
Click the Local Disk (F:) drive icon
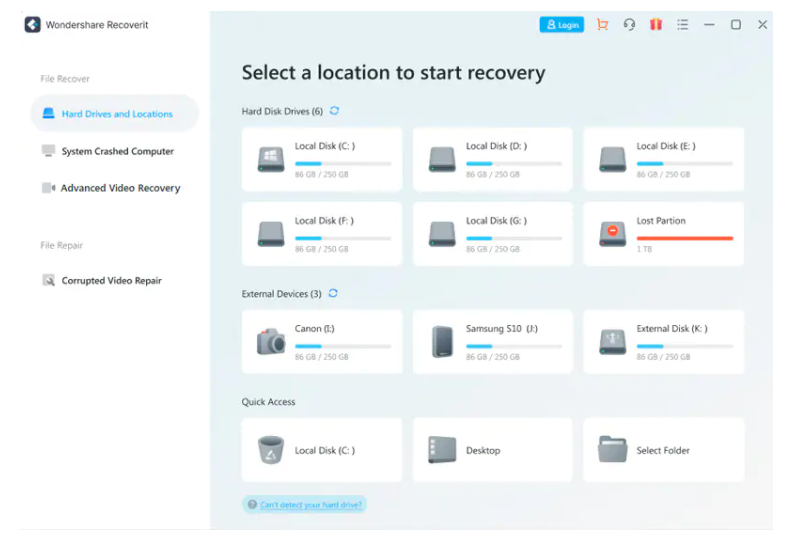[x=271, y=234]
